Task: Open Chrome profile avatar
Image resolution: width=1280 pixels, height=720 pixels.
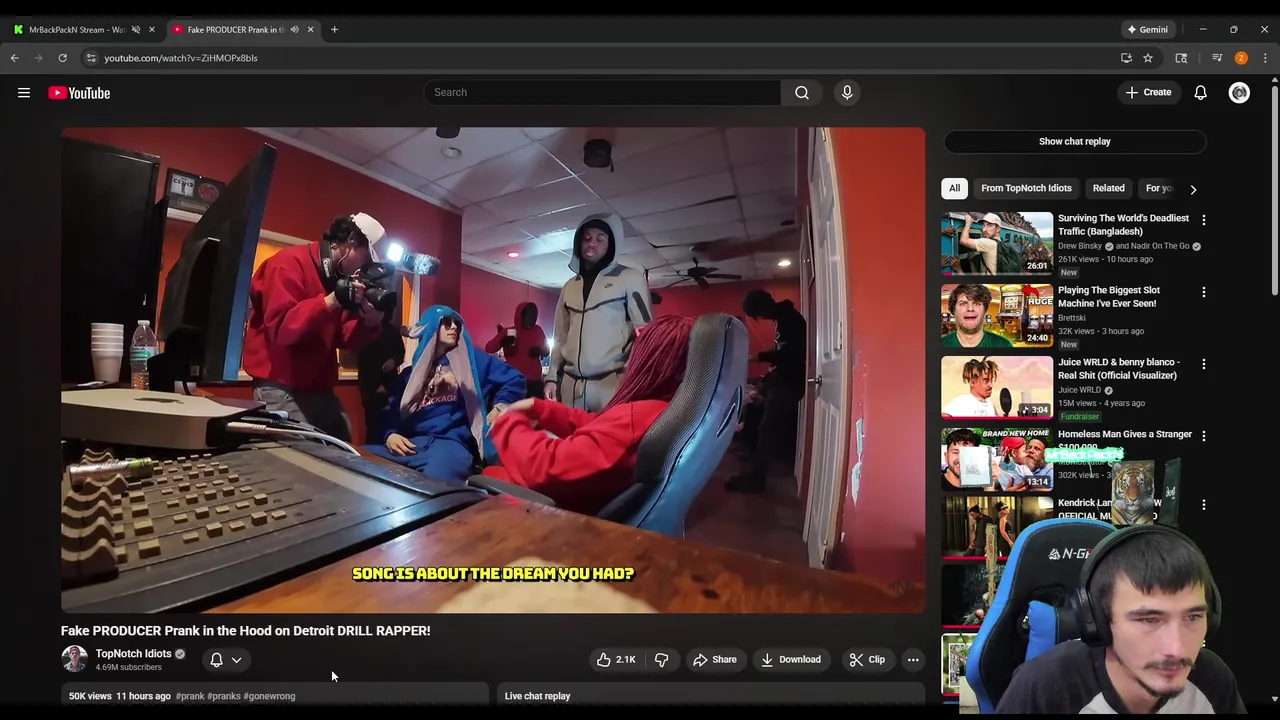Action: tap(1241, 58)
